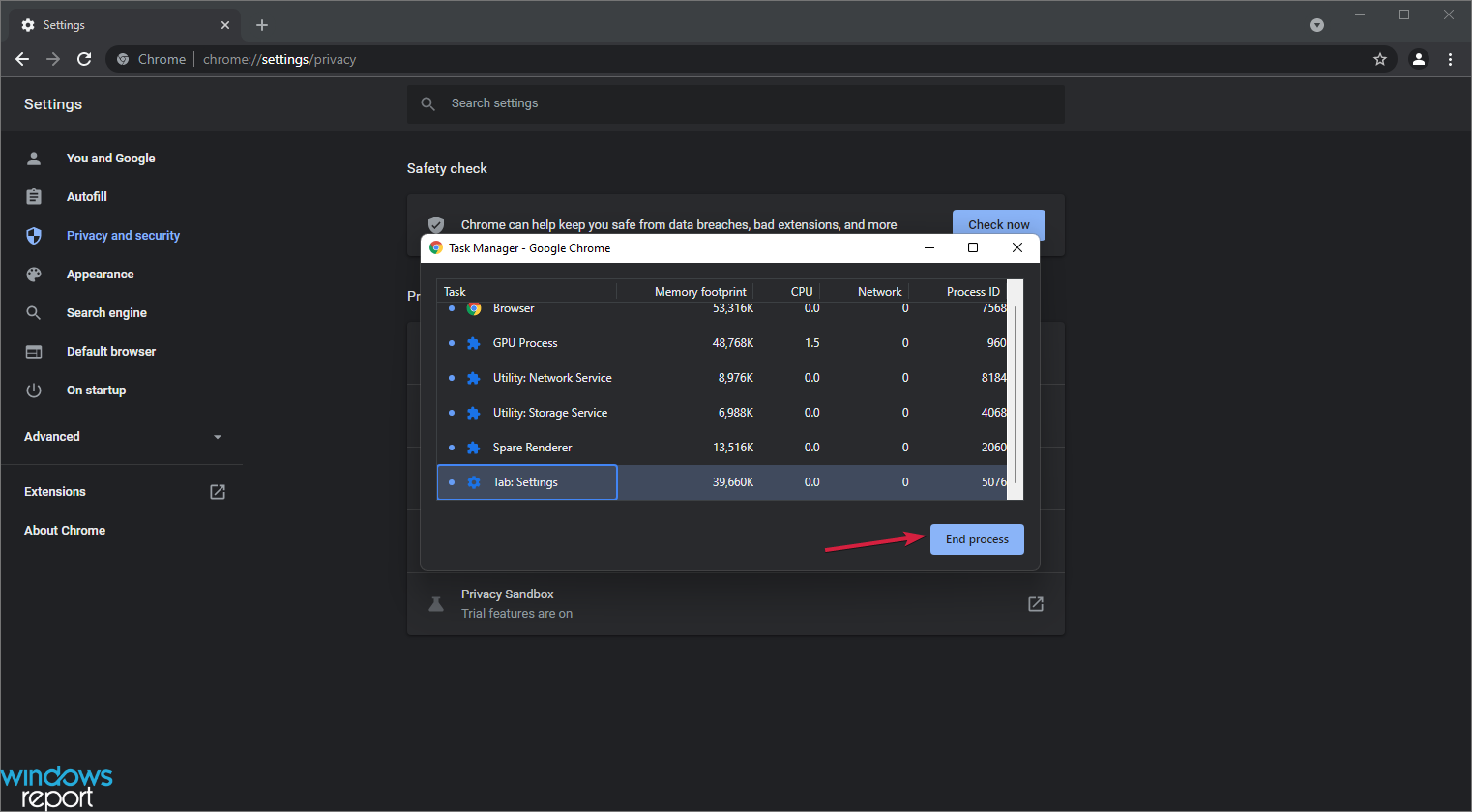Viewport: 1472px width, 812px height.
Task: Click puzzle icon of GPU Process row
Action: pyautogui.click(x=474, y=343)
